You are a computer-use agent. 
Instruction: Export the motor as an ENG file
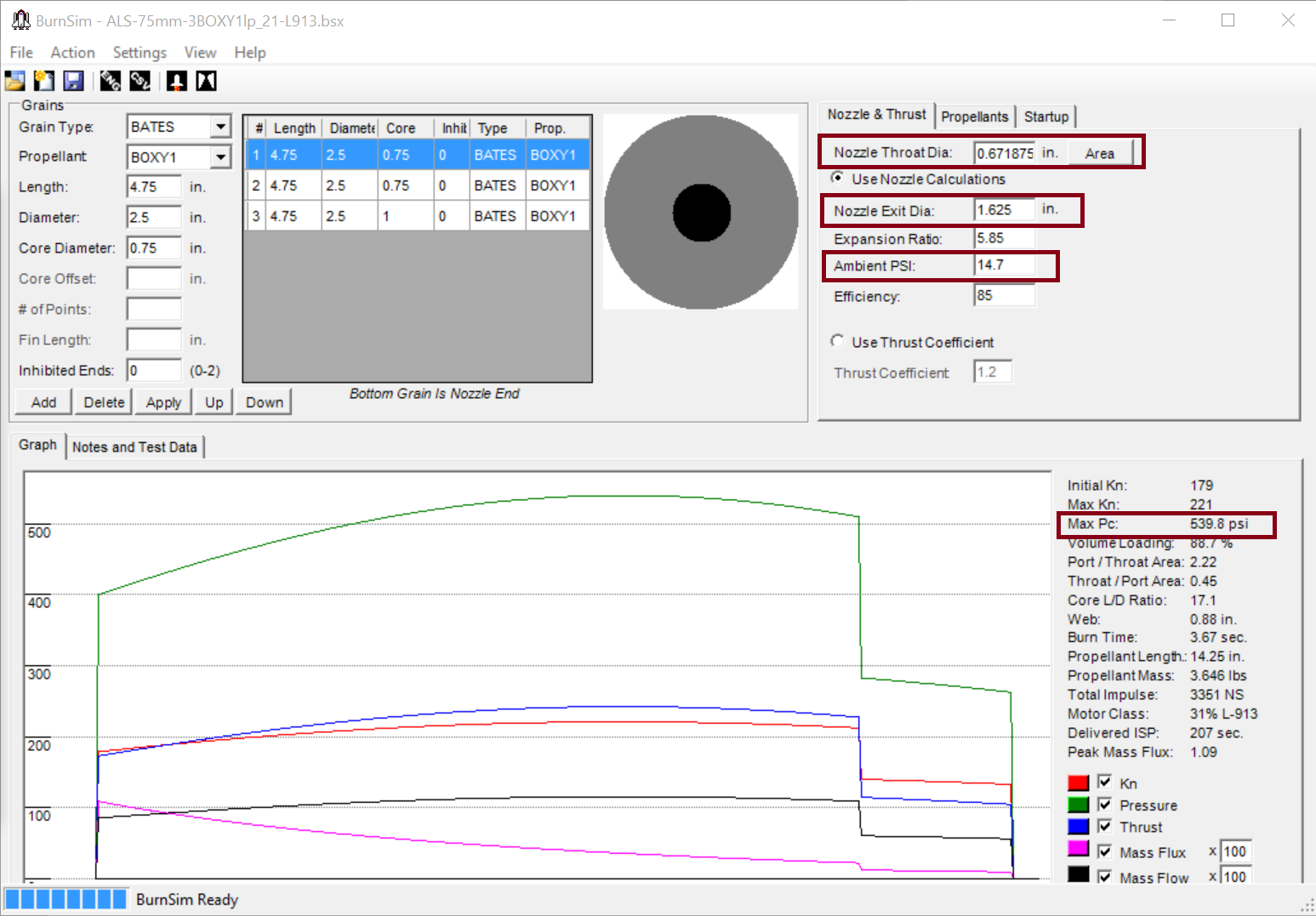[111, 81]
